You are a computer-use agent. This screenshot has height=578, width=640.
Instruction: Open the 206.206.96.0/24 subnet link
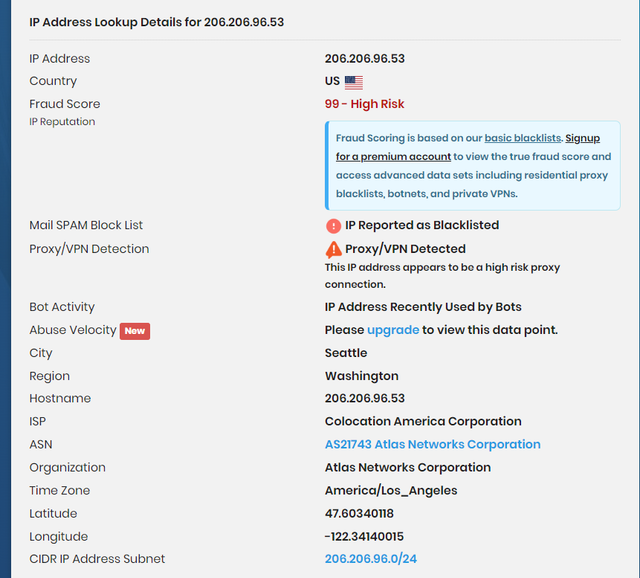(371, 558)
